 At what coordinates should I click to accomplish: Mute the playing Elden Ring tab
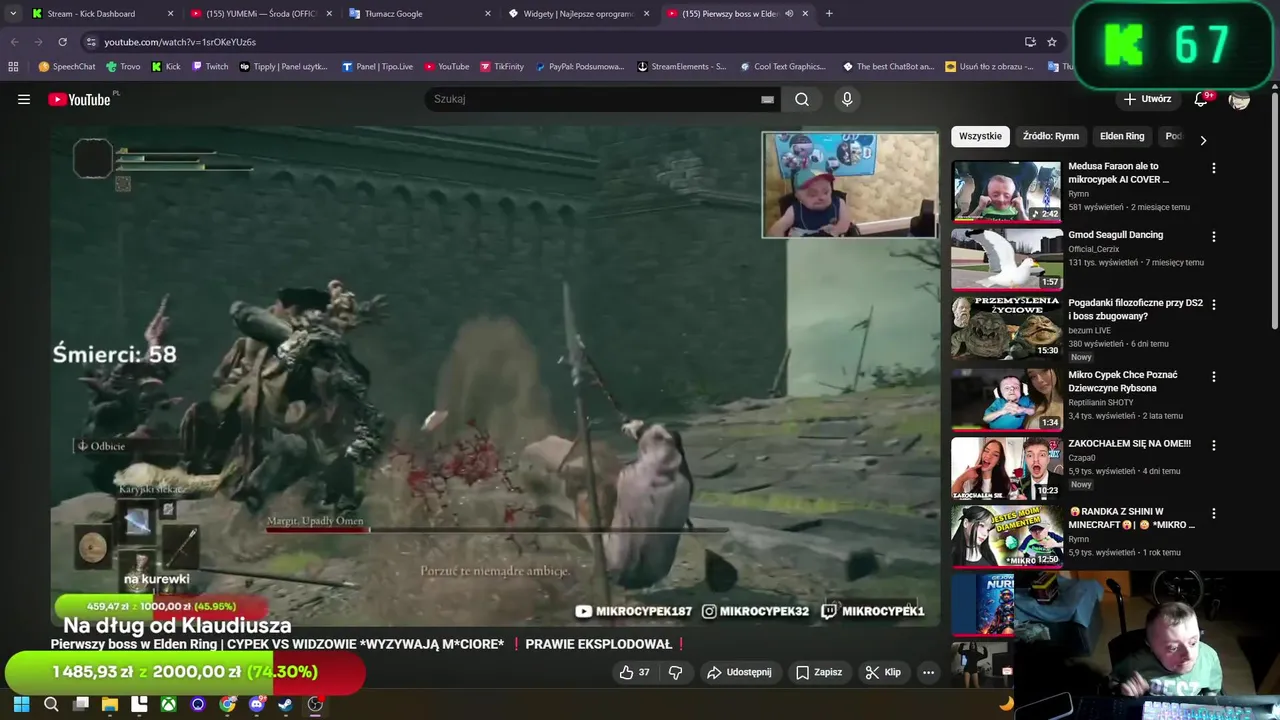tap(789, 13)
